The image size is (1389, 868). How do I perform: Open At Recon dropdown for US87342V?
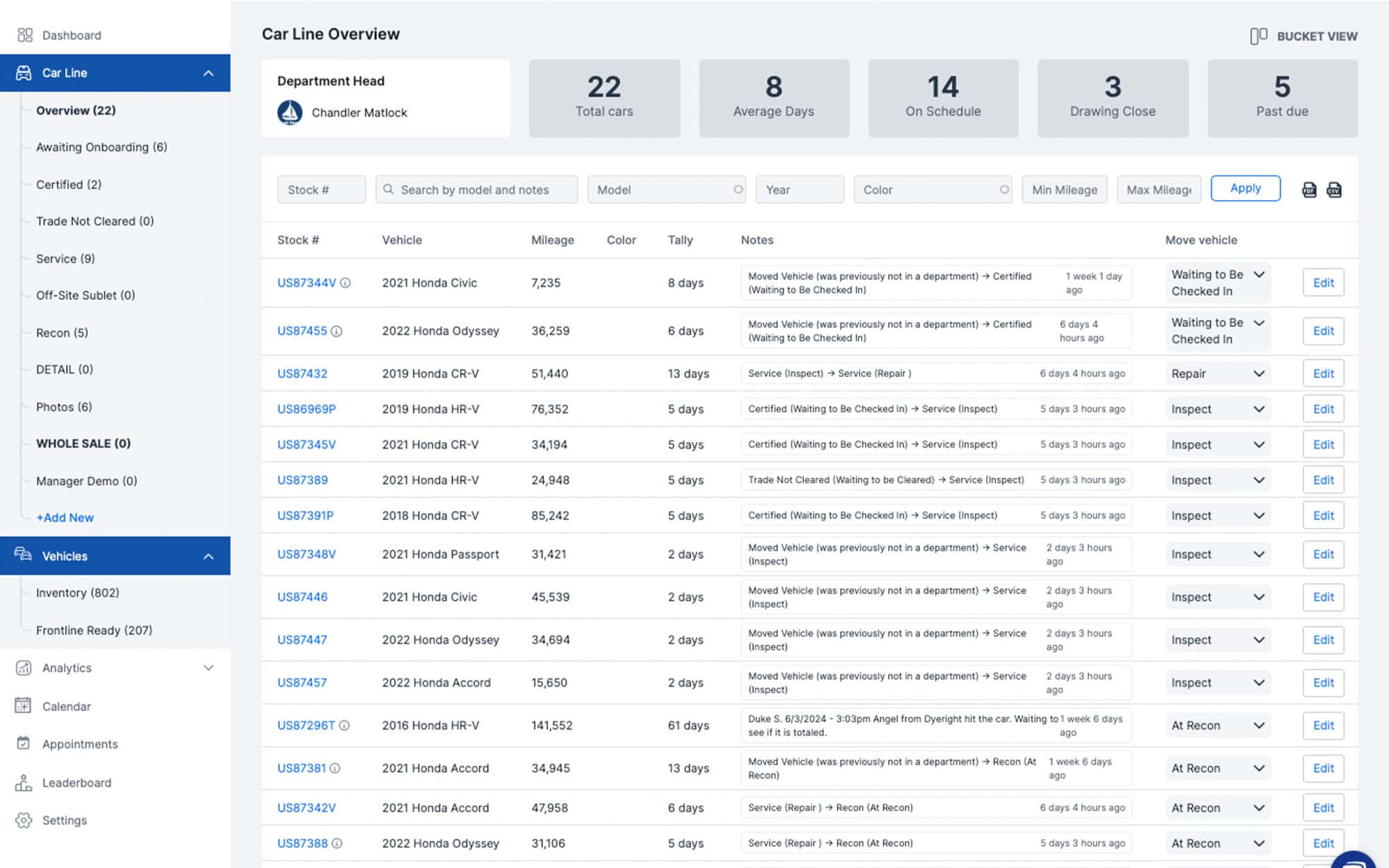pyautogui.click(x=1219, y=808)
